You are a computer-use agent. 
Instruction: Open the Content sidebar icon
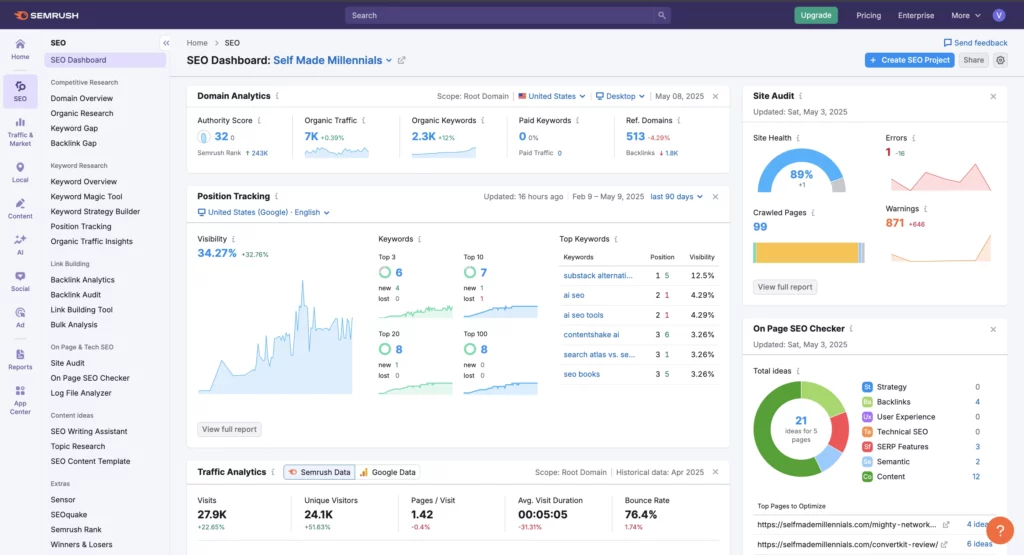click(x=20, y=209)
